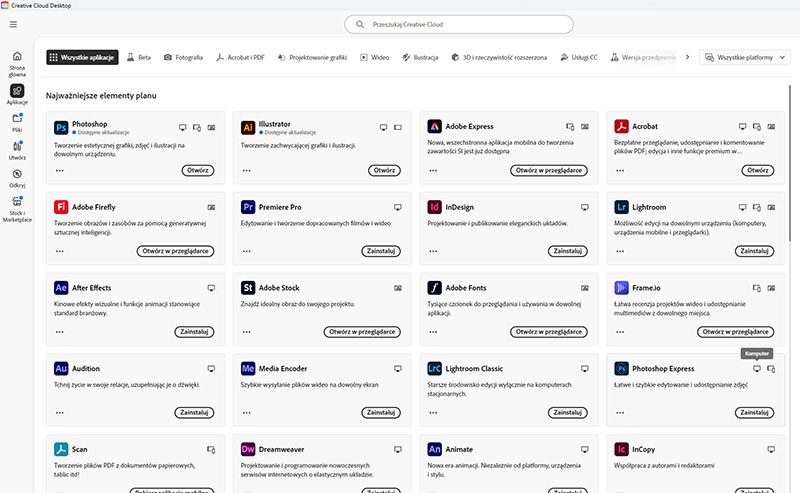Open Frame.io w przeglądarce
Viewport: 800px width, 493px height.
(736, 332)
